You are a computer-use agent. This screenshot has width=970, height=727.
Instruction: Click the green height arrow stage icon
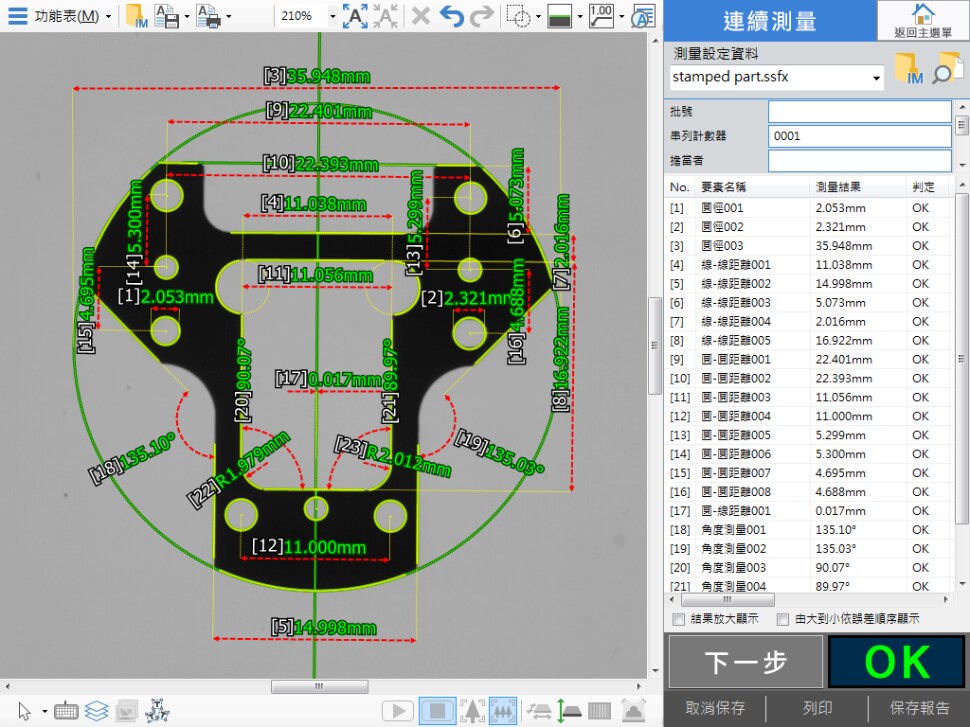click(566, 711)
